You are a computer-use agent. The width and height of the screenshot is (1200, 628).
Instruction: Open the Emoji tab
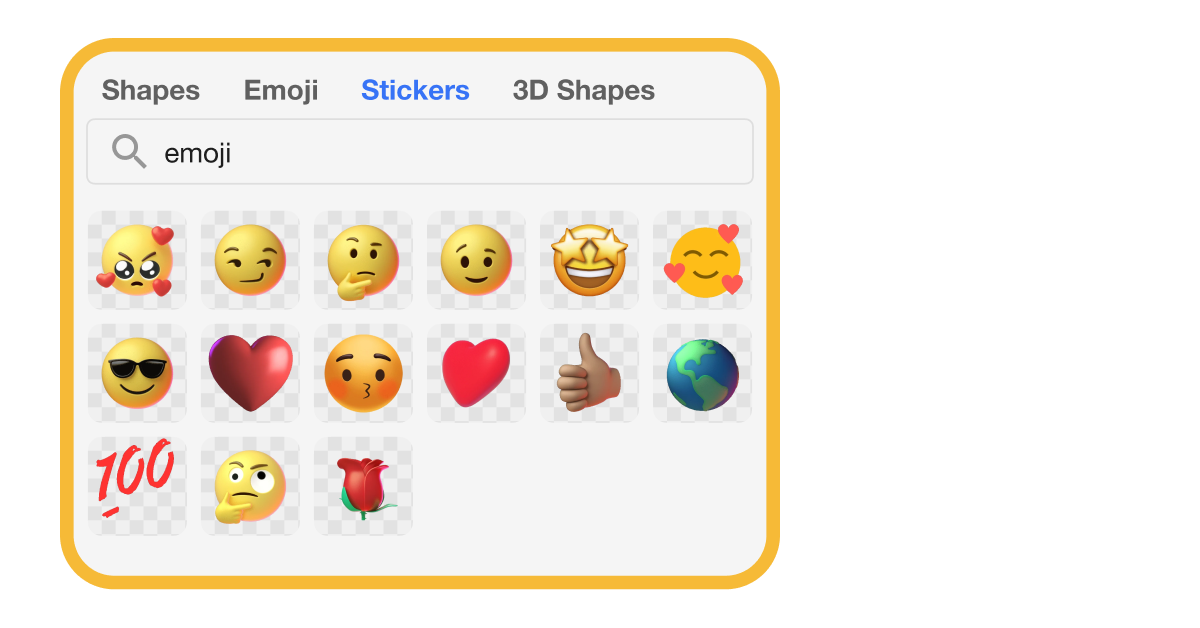(281, 90)
